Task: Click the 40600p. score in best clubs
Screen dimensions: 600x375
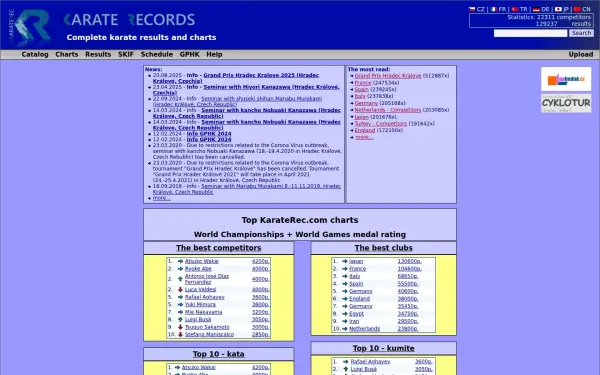Action: pyautogui.click(x=408, y=291)
